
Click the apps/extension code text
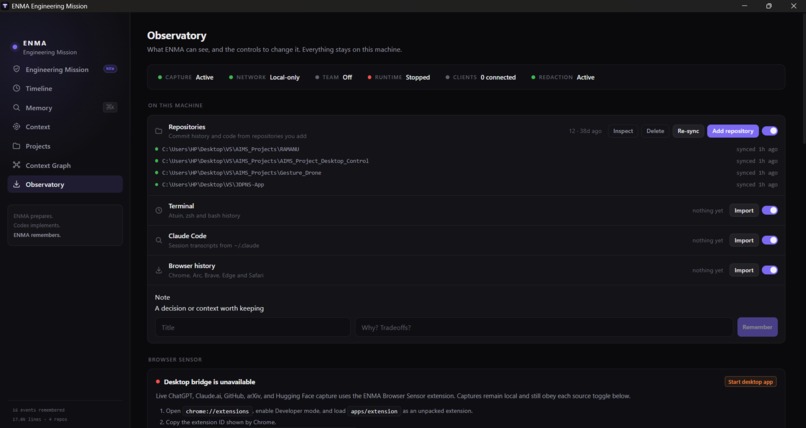point(374,412)
